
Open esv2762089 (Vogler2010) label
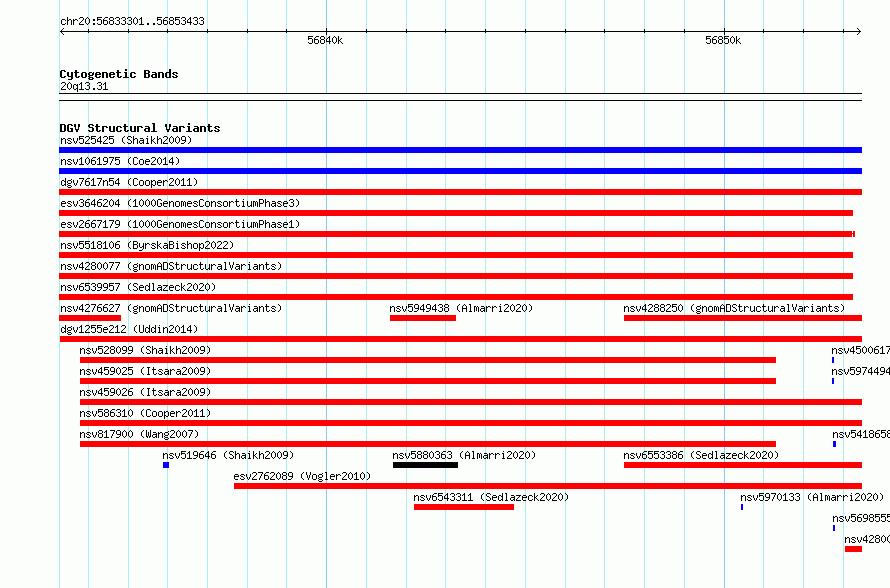(302, 476)
